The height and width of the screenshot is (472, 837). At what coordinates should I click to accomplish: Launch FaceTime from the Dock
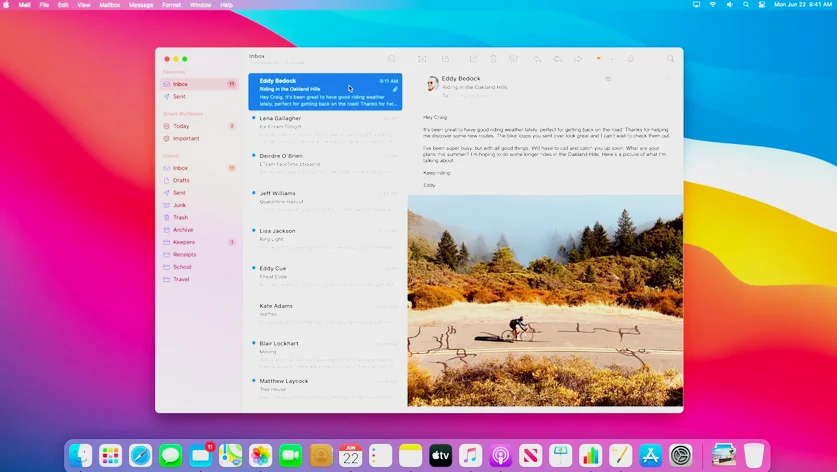pos(290,455)
